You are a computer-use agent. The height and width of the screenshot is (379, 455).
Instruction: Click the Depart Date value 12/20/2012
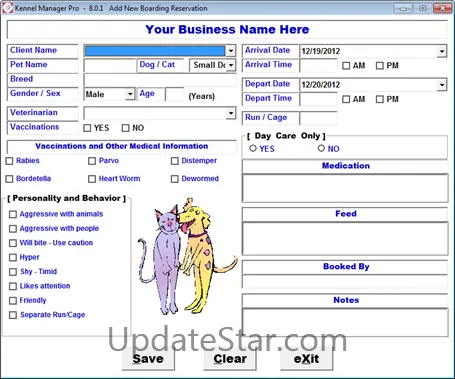click(321, 85)
